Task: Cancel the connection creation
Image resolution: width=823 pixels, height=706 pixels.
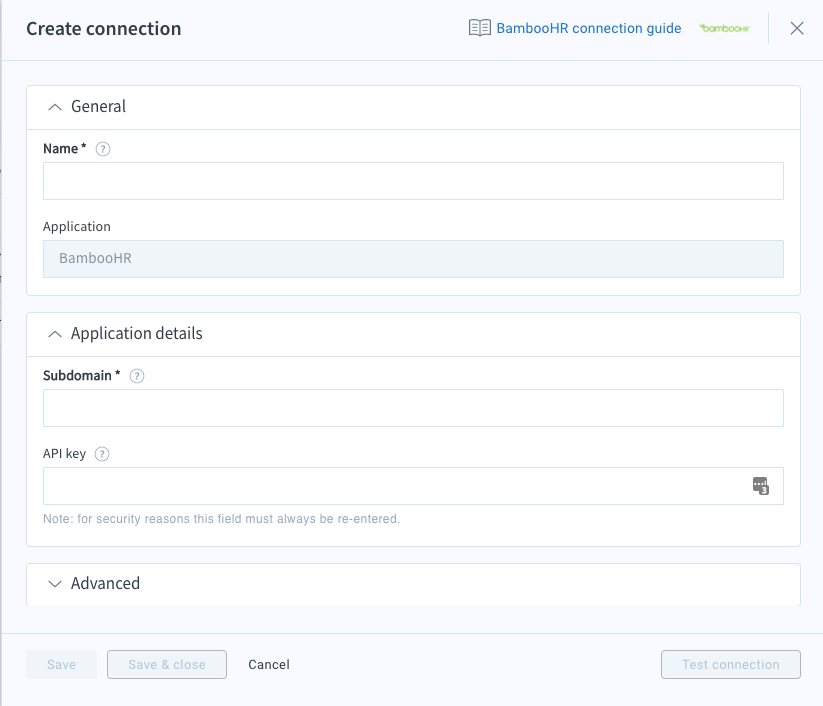Action: click(x=269, y=665)
